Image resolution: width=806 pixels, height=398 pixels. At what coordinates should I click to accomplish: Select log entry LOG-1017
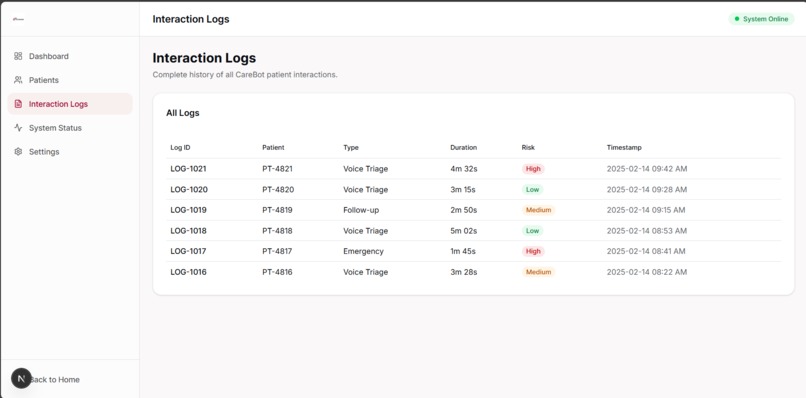pyautogui.click(x=189, y=251)
